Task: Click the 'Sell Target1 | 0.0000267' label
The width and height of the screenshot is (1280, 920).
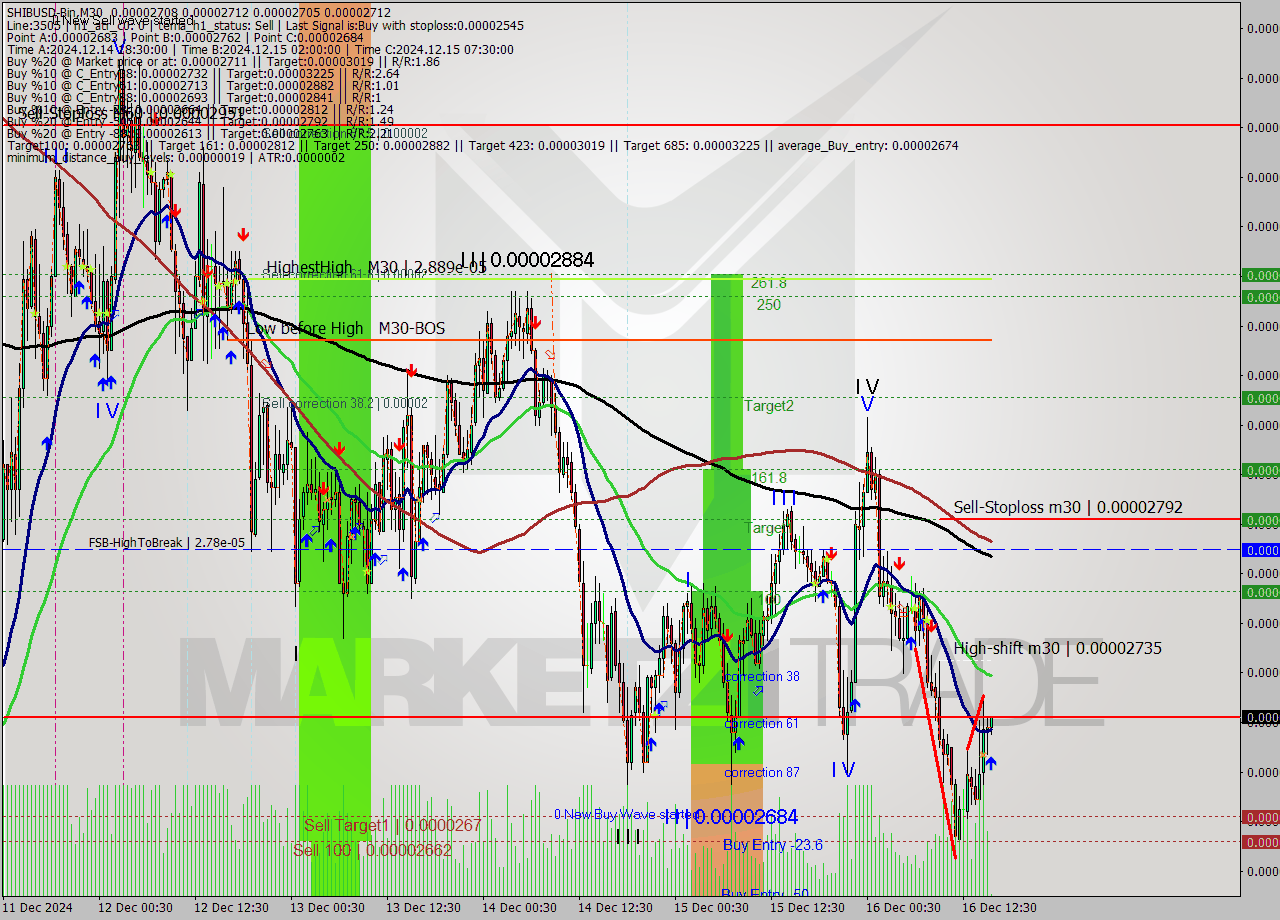Action: [x=393, y=825]
